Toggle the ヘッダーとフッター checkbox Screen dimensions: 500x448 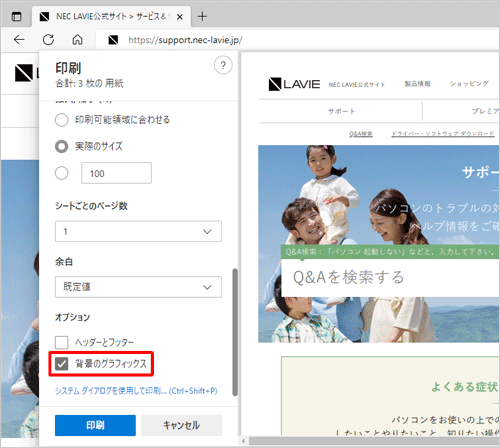(x=62, y=342)
